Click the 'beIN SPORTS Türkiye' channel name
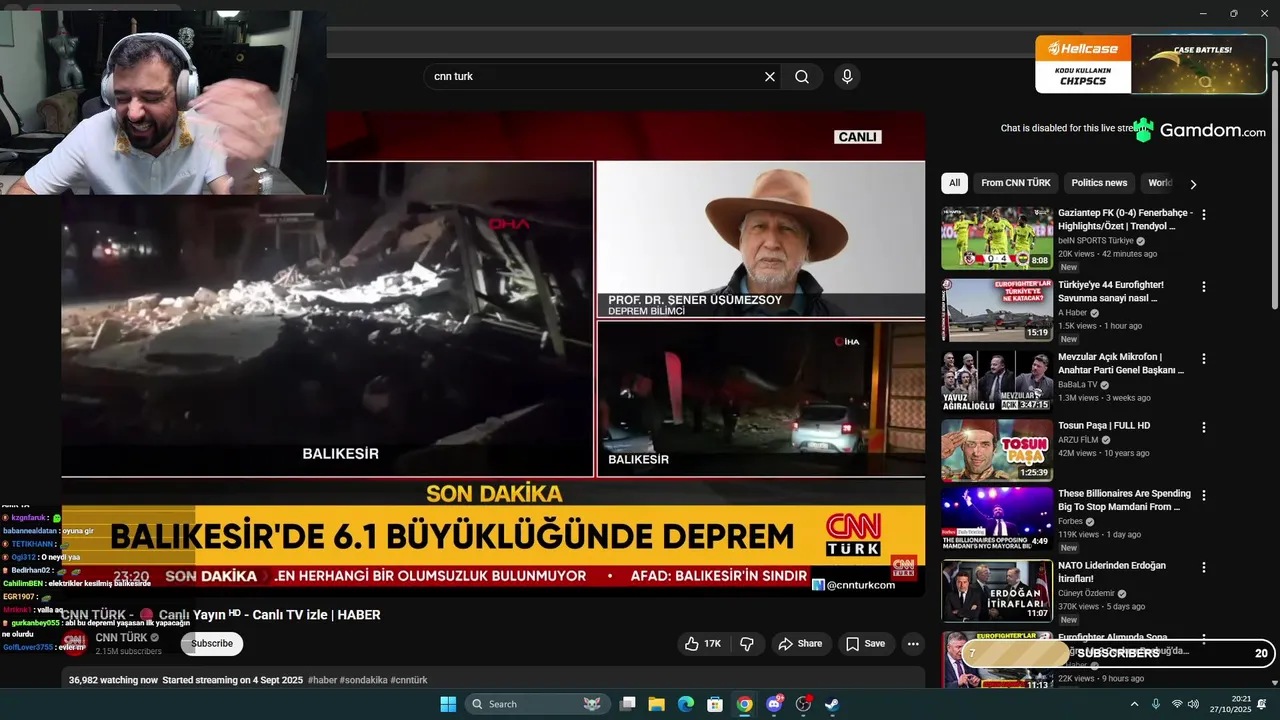 click(x=1096, y=241)
